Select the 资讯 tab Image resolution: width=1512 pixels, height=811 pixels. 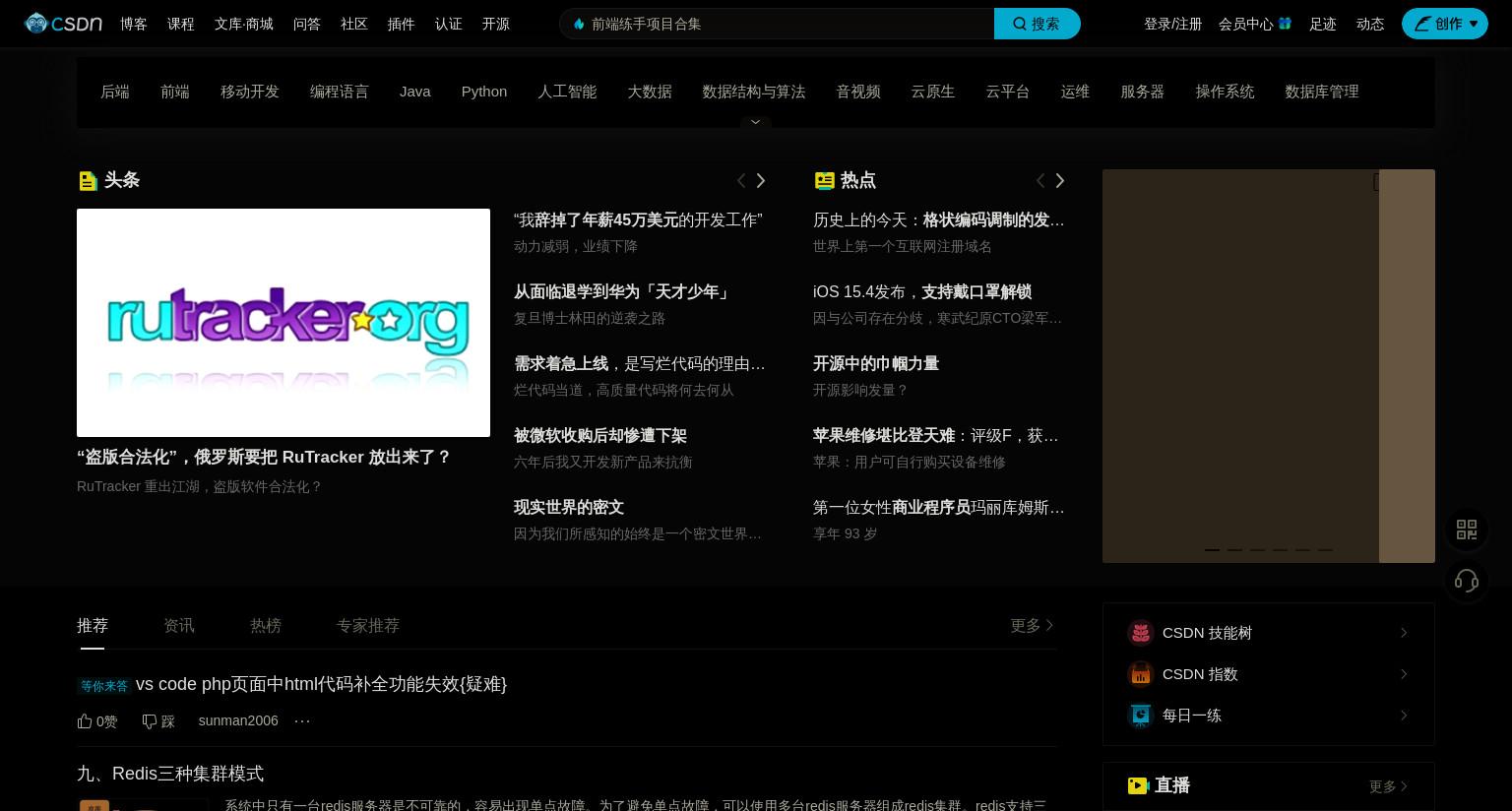tap(179, 625)
